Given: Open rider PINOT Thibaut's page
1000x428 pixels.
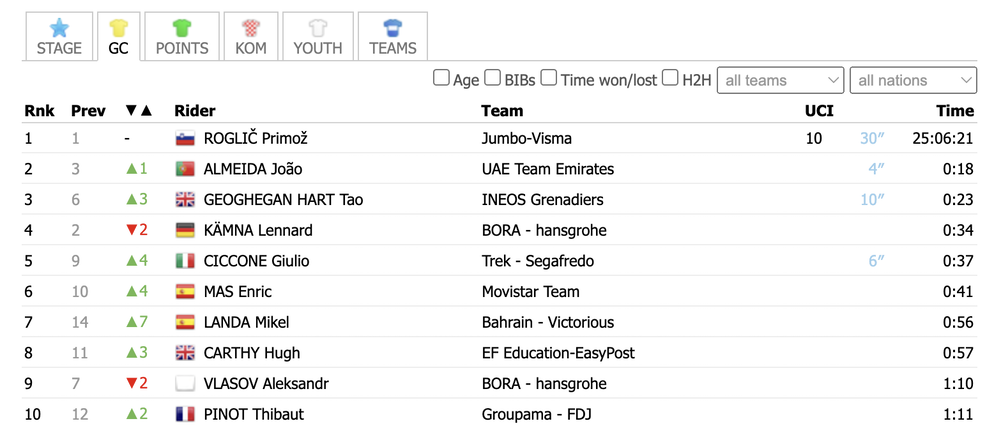Looking at the screenshot, I should pos(254,414).
